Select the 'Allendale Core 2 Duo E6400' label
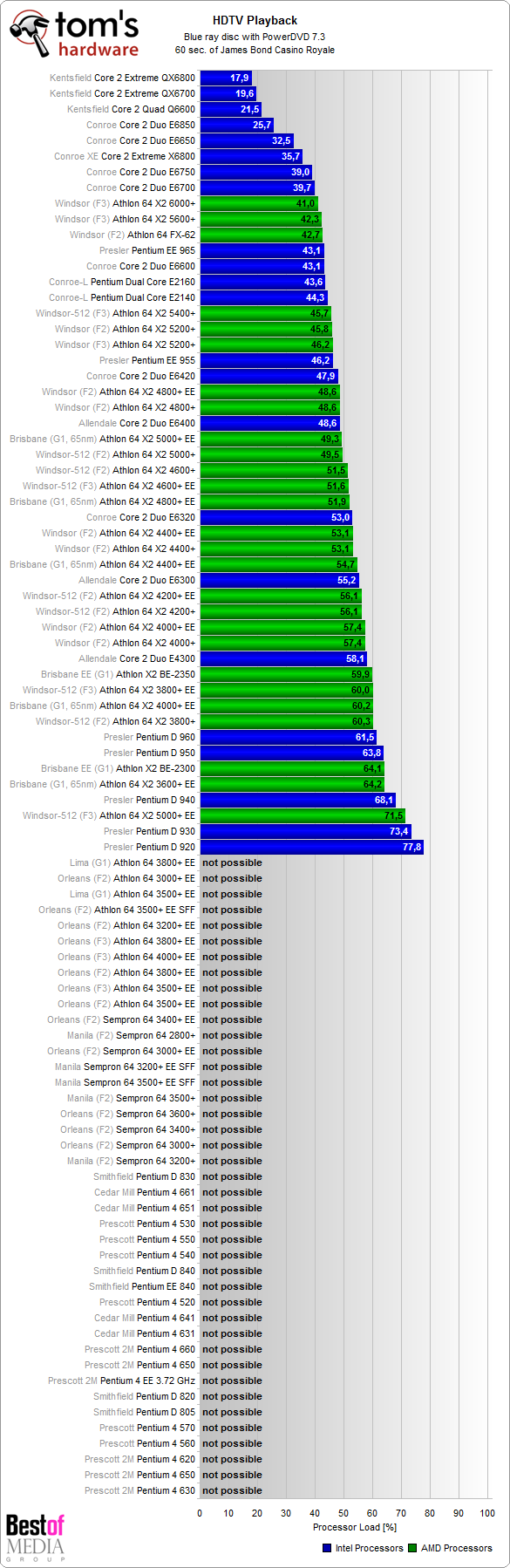Screen dimensions: 510x1568 click(137, 423)
